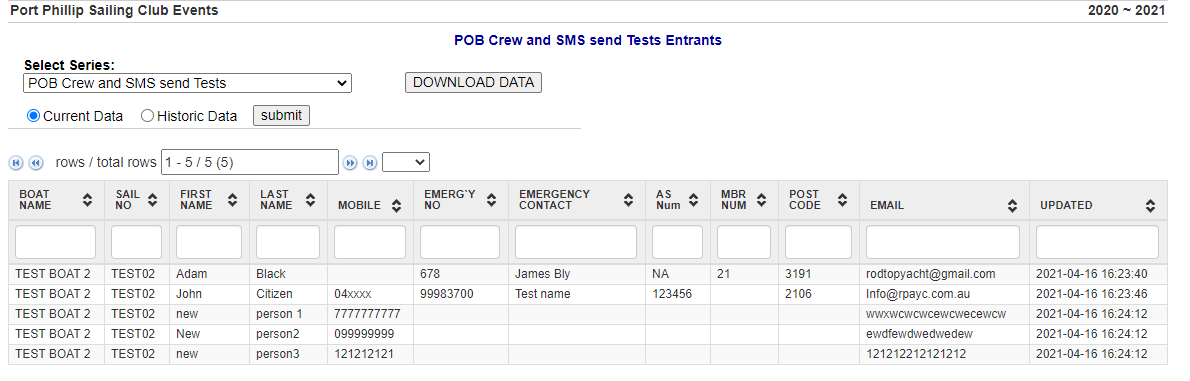Jump to last page of rows

[370, 162]
